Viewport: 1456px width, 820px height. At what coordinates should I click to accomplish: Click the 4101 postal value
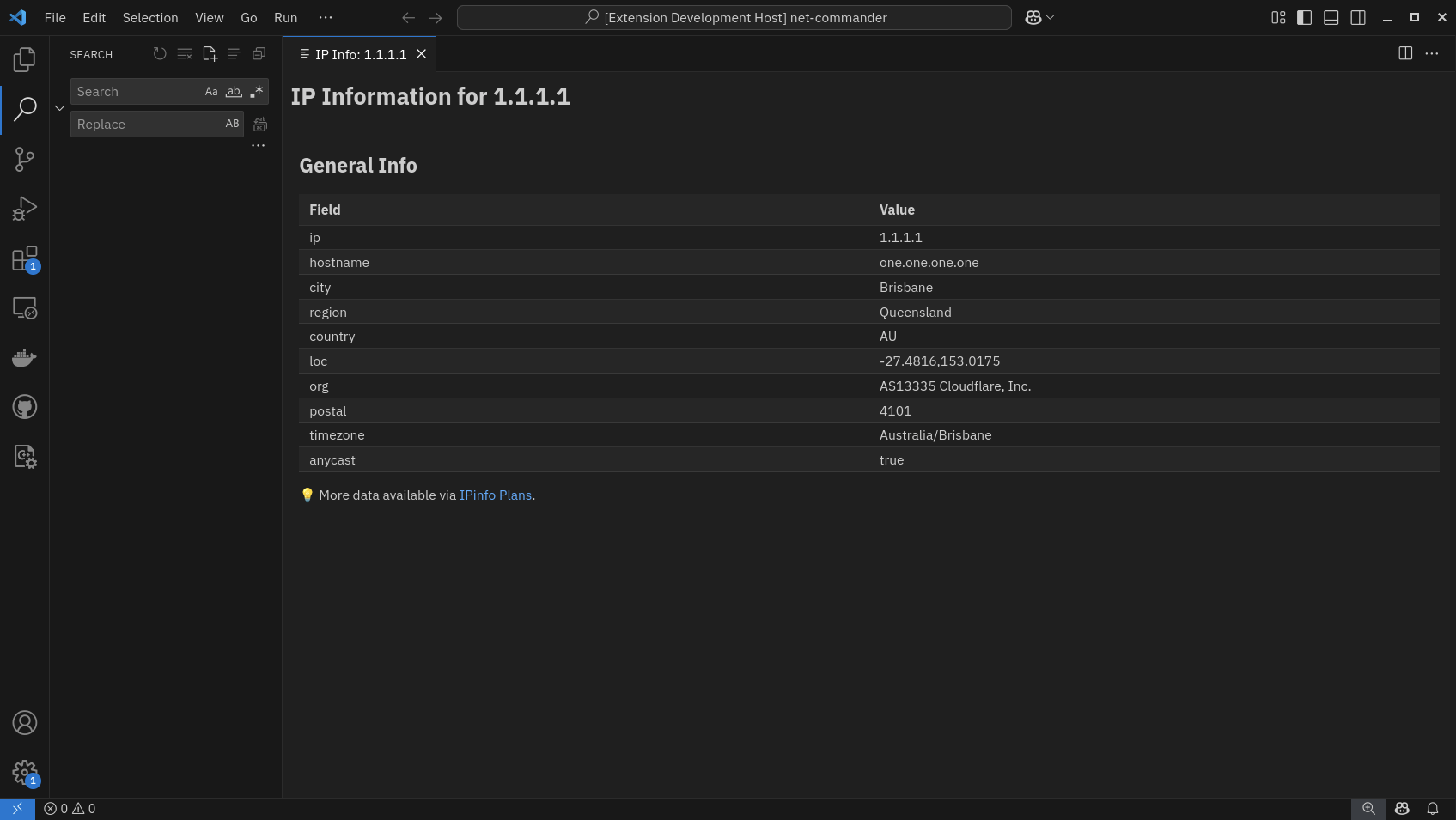[x=895, y=411]
